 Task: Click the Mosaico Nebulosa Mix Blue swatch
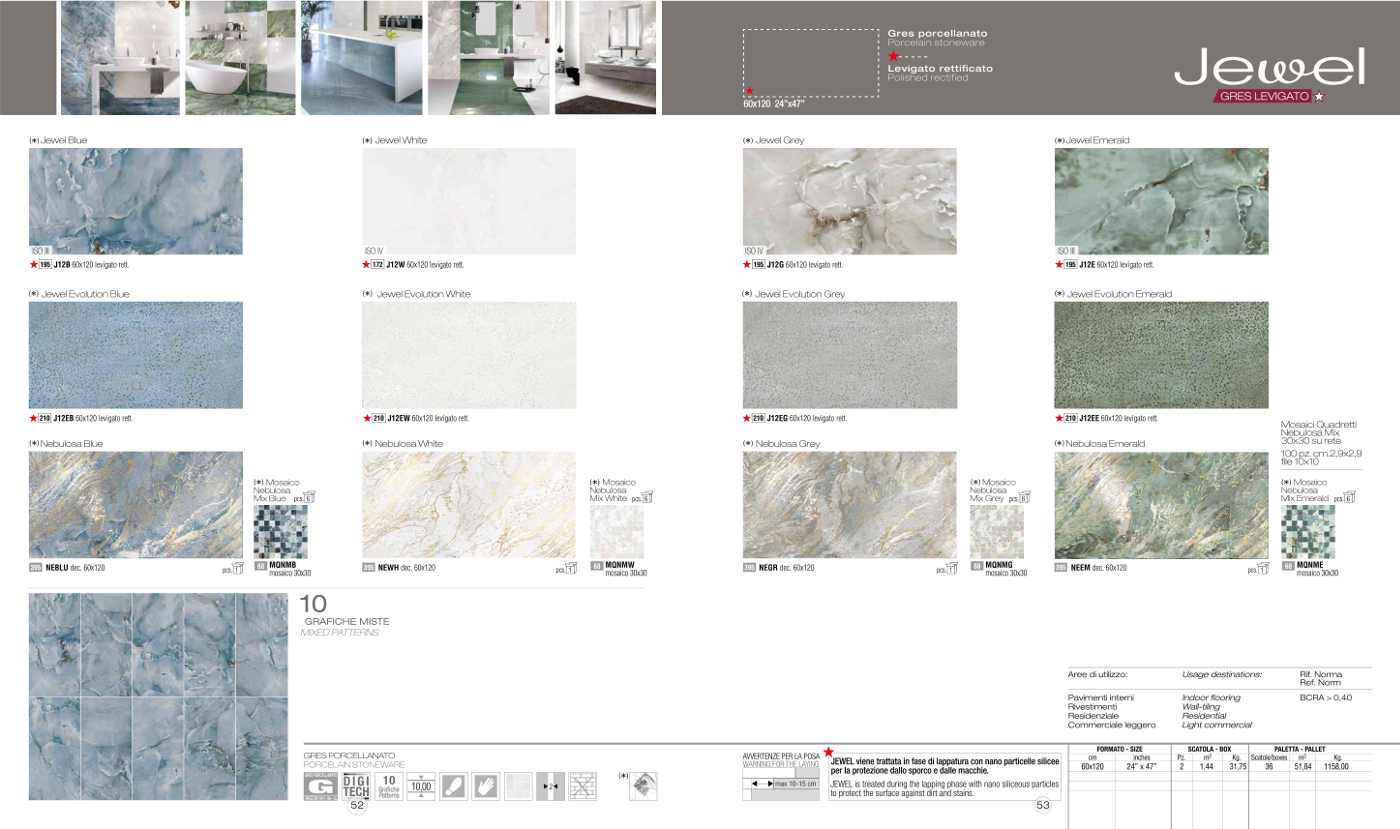(x=281, y=532)
